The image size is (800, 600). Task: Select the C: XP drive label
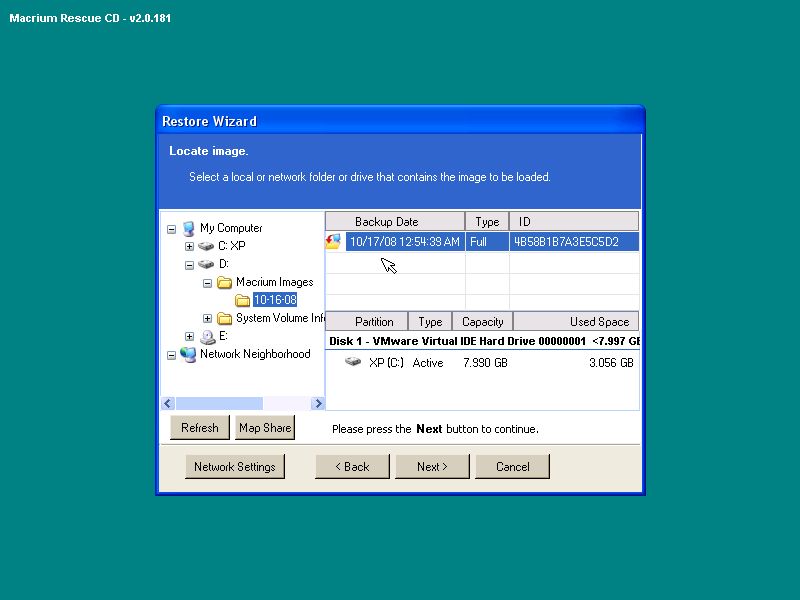click(x=232, y=246)
